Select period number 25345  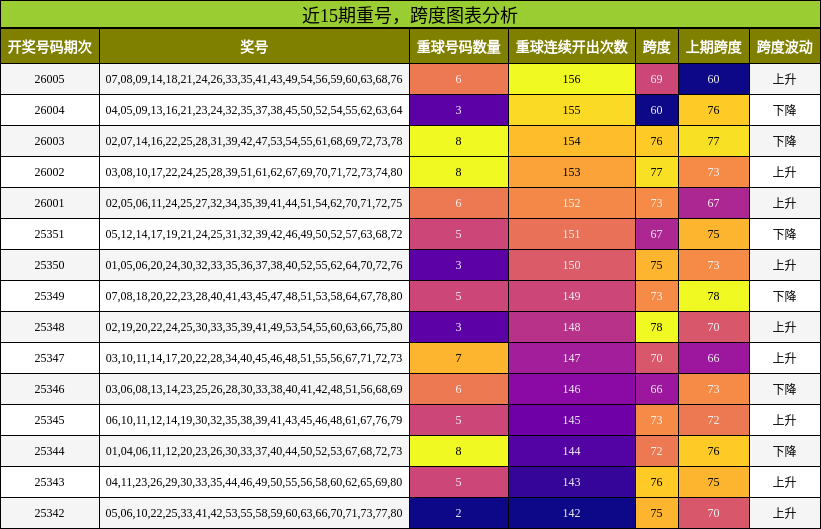[50, 420]
